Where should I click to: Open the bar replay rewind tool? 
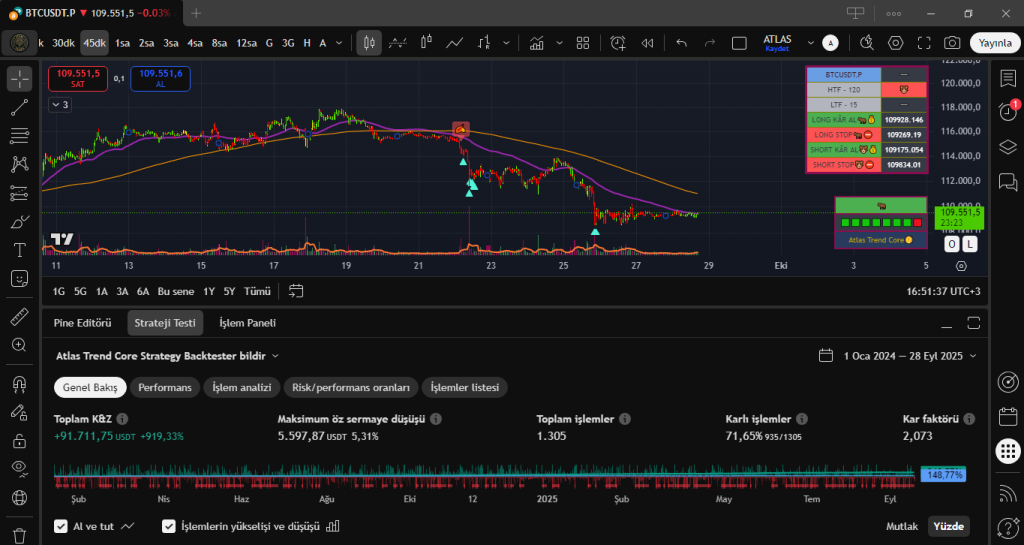click(648, 43)
